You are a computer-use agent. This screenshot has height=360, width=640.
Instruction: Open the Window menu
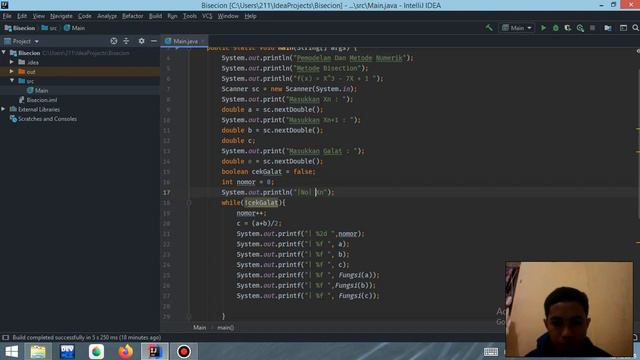coord(228,16)
